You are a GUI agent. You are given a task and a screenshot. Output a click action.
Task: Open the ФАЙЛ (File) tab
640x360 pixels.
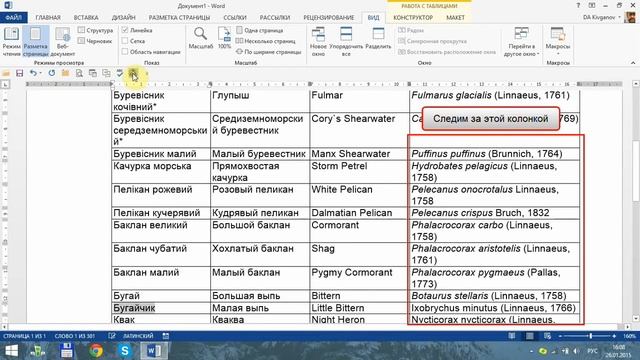pos(13,18)
